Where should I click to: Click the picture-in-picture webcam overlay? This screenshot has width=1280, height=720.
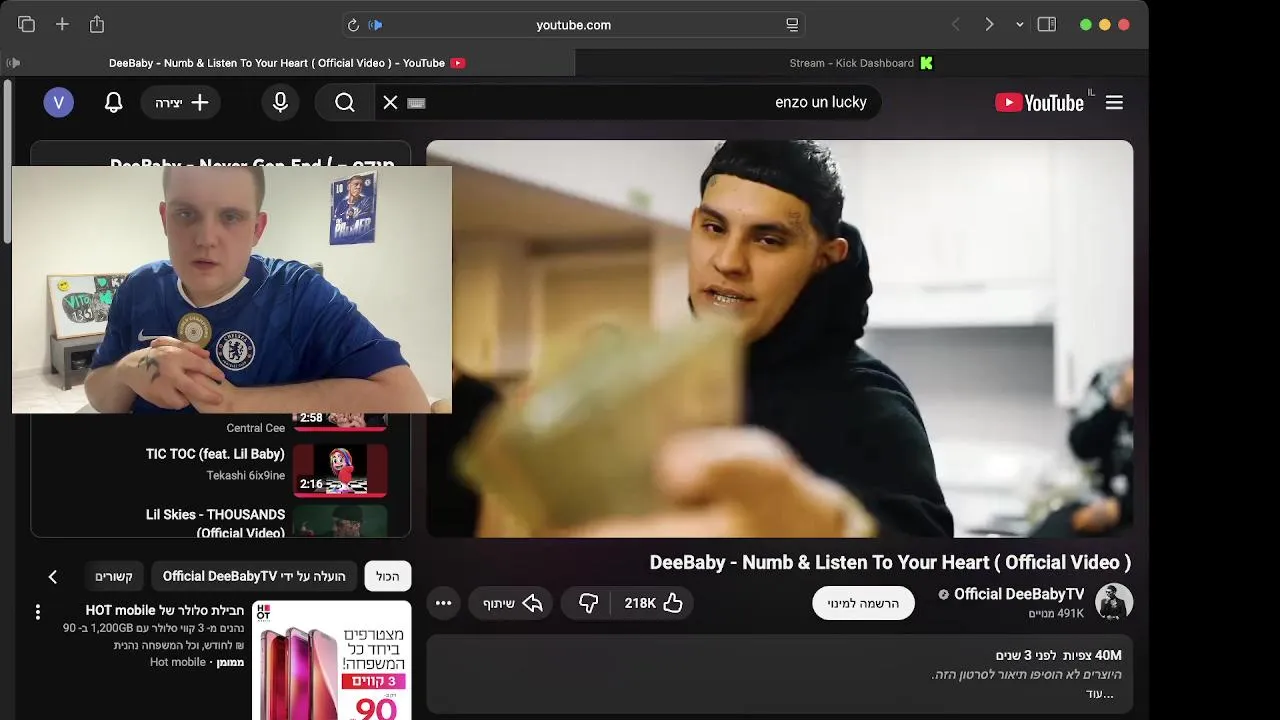coord(232,289)
